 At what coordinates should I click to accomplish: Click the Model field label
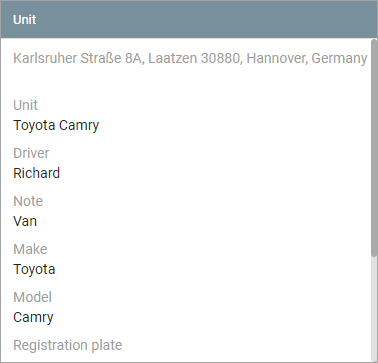click(32, 297)
